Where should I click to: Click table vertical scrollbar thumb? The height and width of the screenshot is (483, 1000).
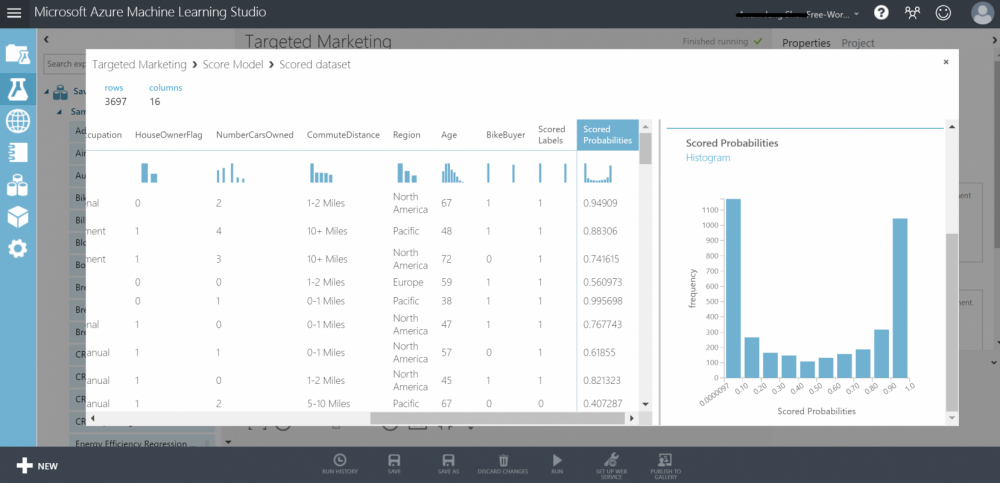[x=645, y=148]
